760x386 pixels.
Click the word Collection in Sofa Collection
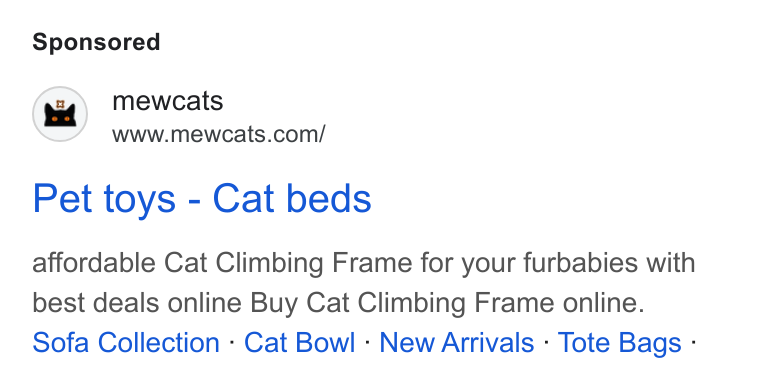(x=158, y=342)
